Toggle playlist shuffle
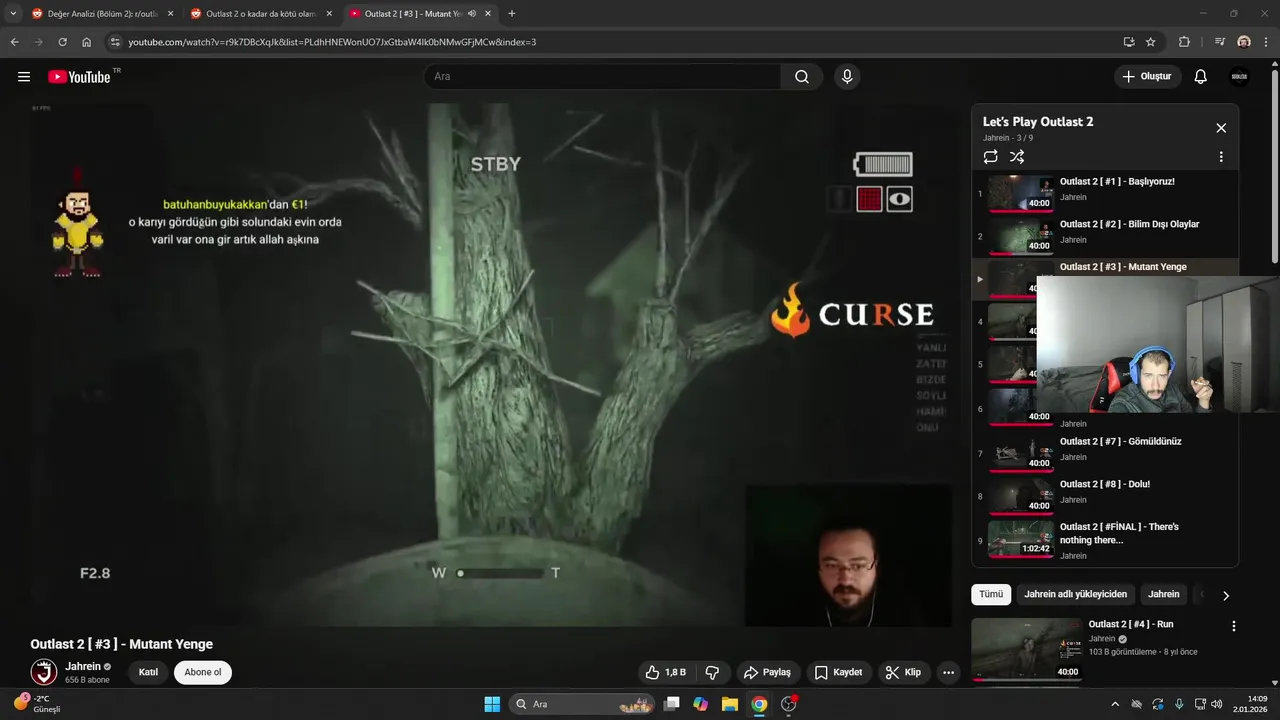The image size is (1280, 720). pyautogui.click(x=1017, y=157)
